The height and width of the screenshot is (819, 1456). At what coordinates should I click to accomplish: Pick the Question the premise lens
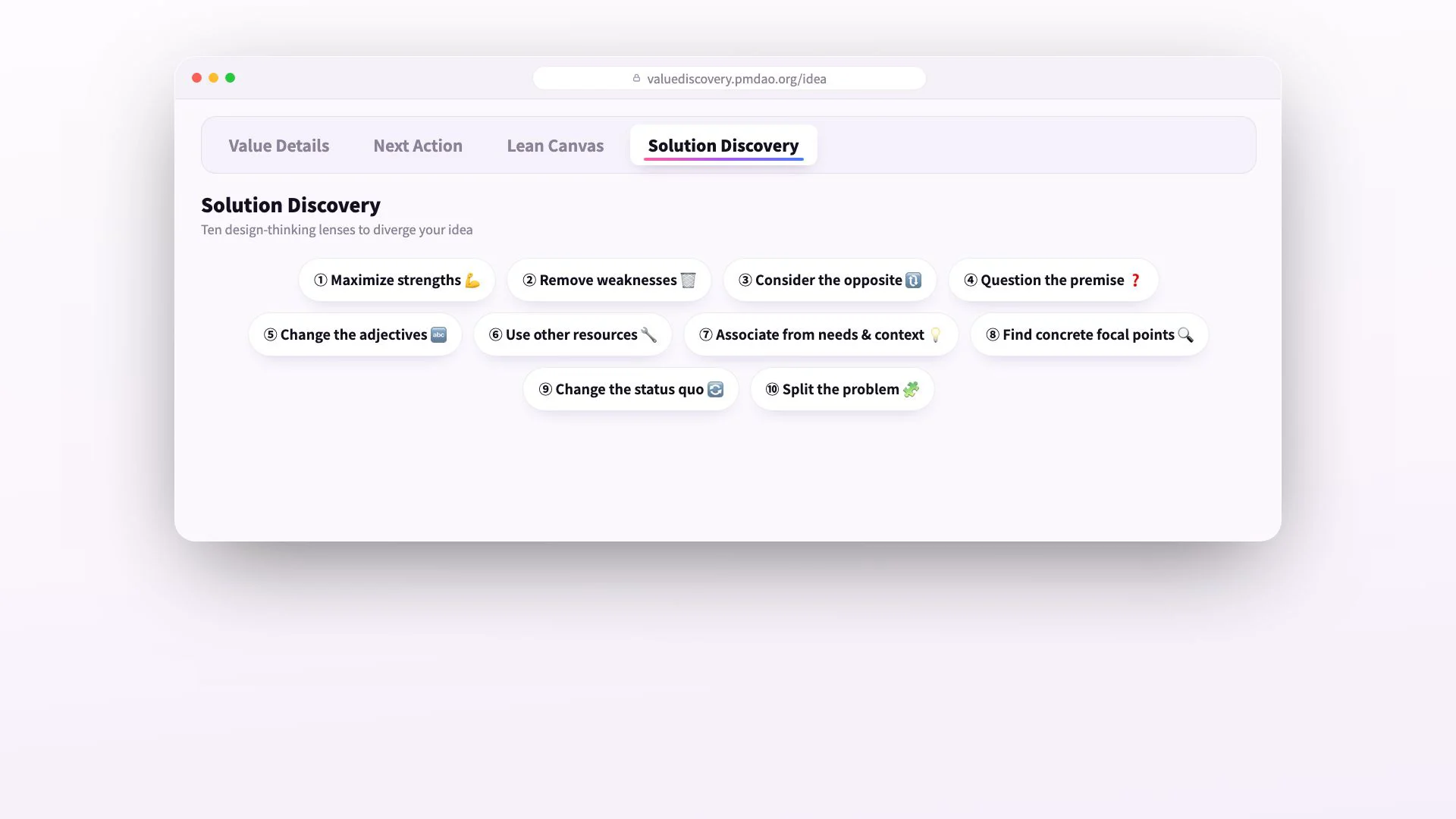click(x=1053, y=280)
